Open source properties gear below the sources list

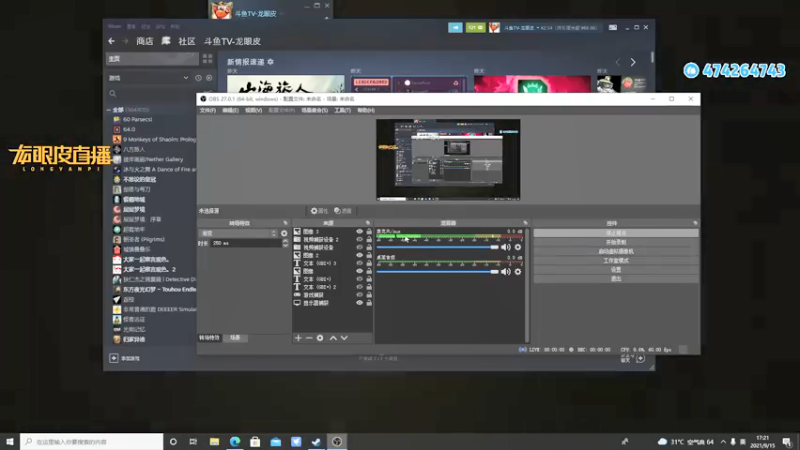320,338
